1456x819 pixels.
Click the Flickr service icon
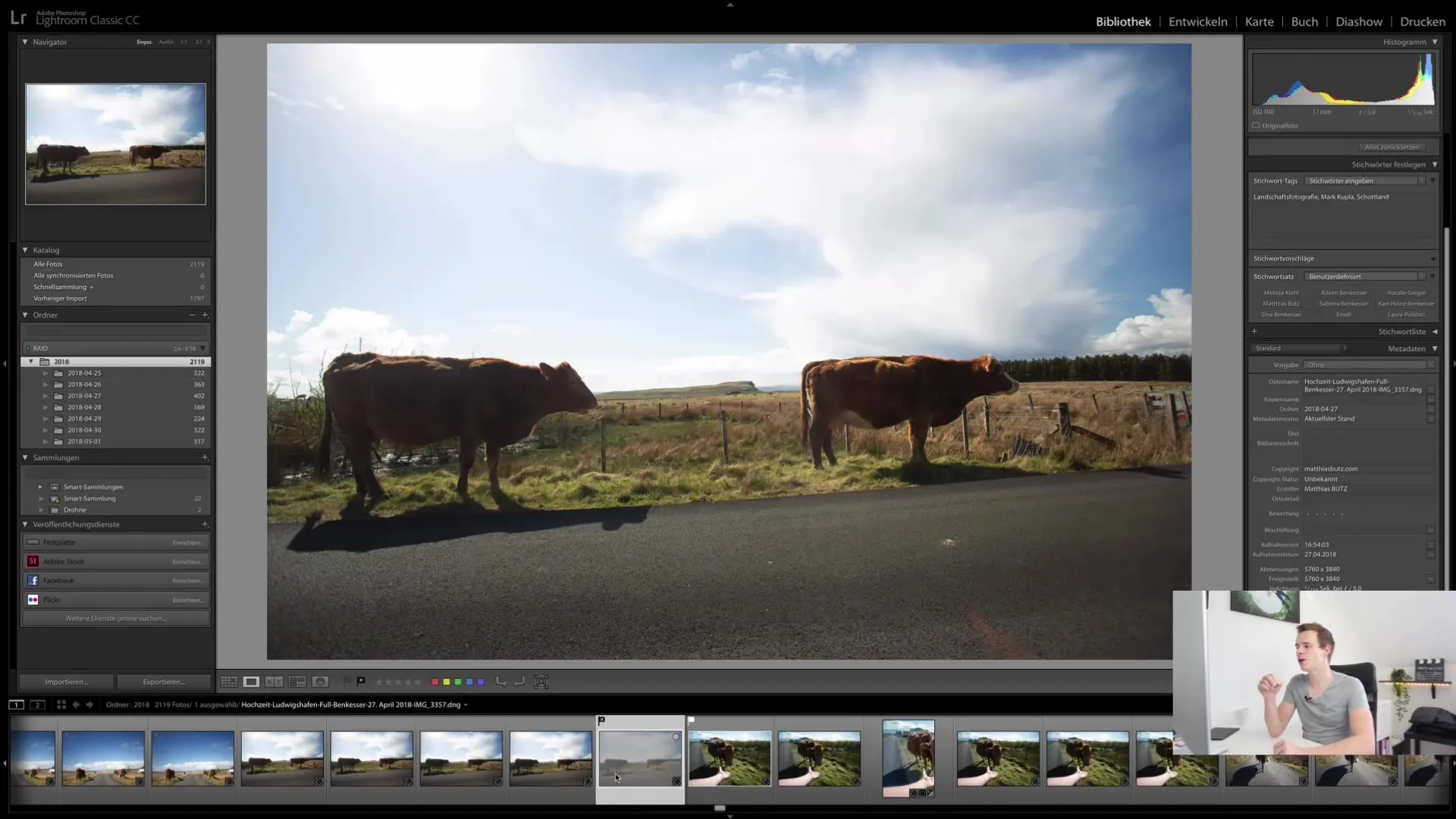click(33, 600)
